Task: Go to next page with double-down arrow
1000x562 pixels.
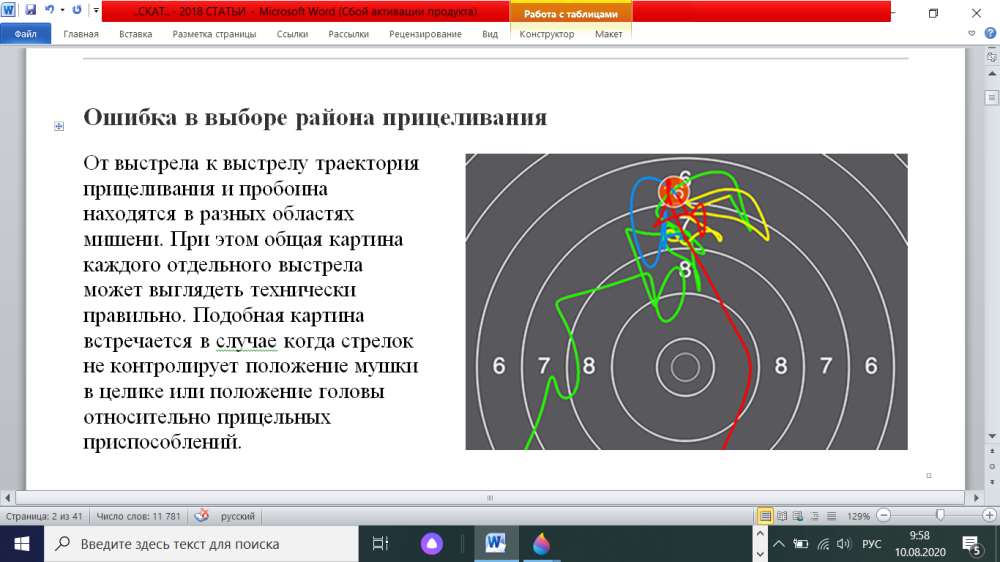Action: (992, 482)
